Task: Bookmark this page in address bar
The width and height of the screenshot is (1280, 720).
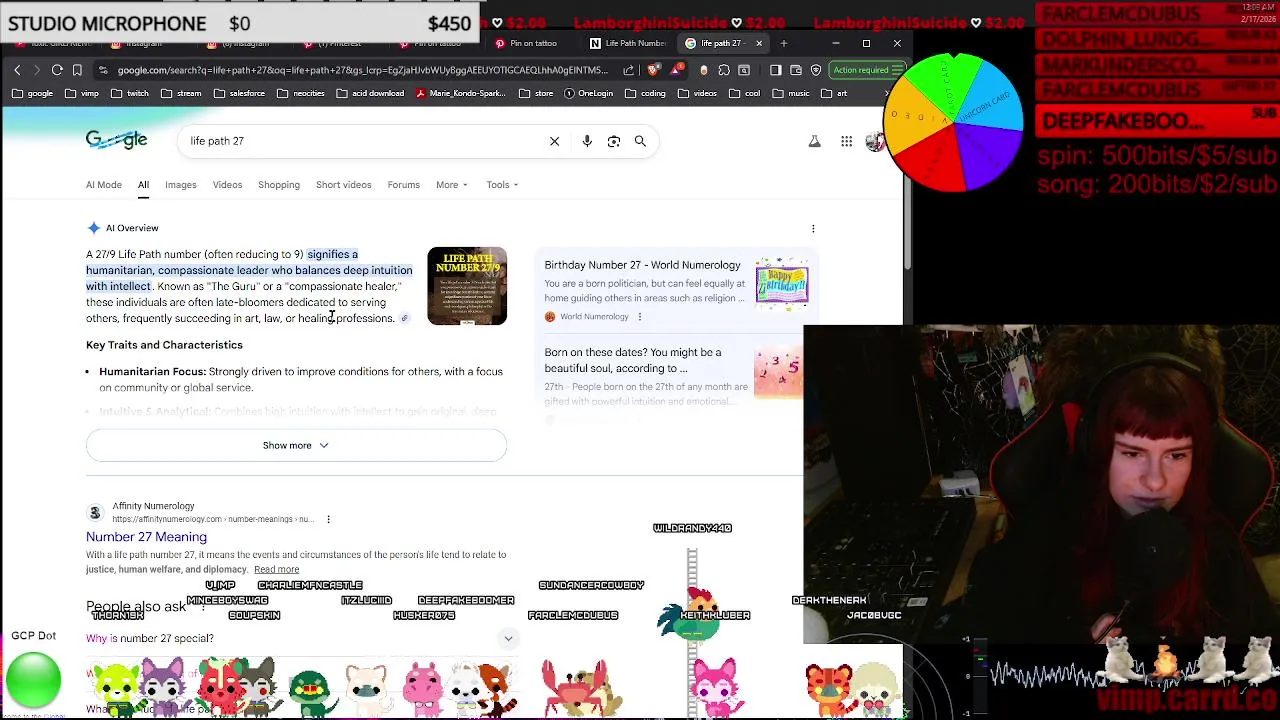Action: pyautogui.click(x=77, y=70)
